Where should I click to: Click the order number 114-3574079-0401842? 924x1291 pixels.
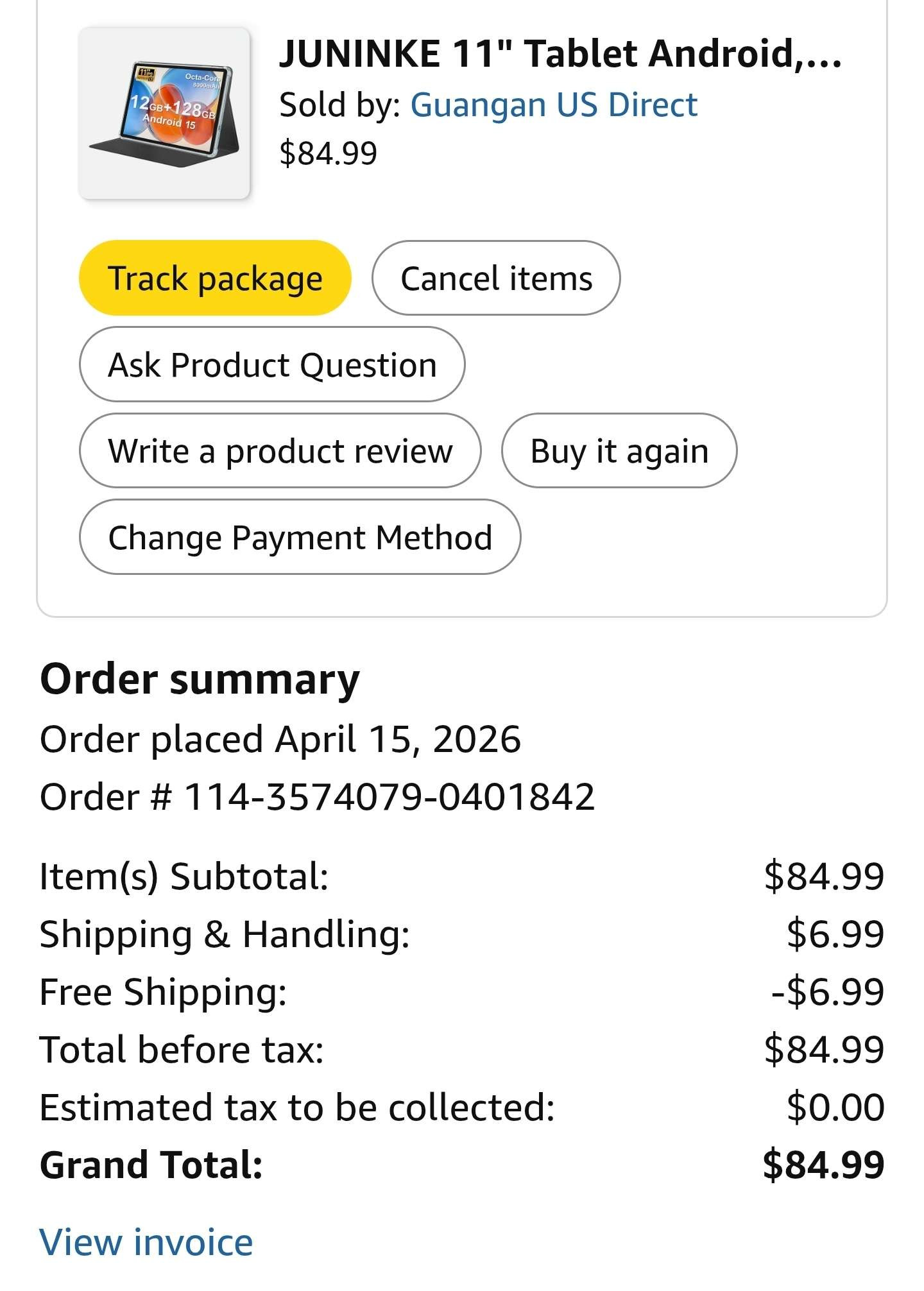click(389, 797)
